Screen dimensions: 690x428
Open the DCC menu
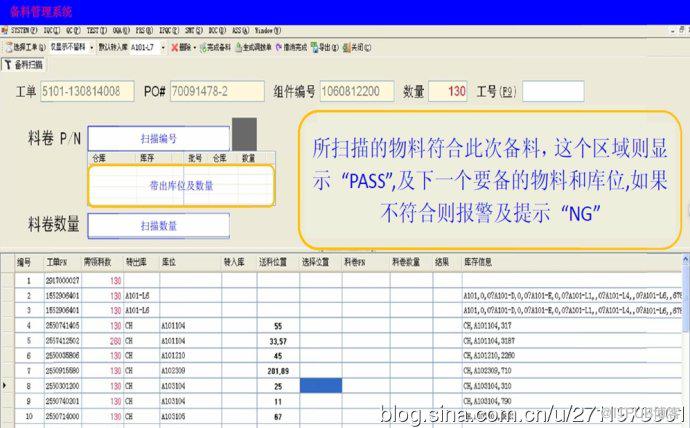(x=217, y=30)
